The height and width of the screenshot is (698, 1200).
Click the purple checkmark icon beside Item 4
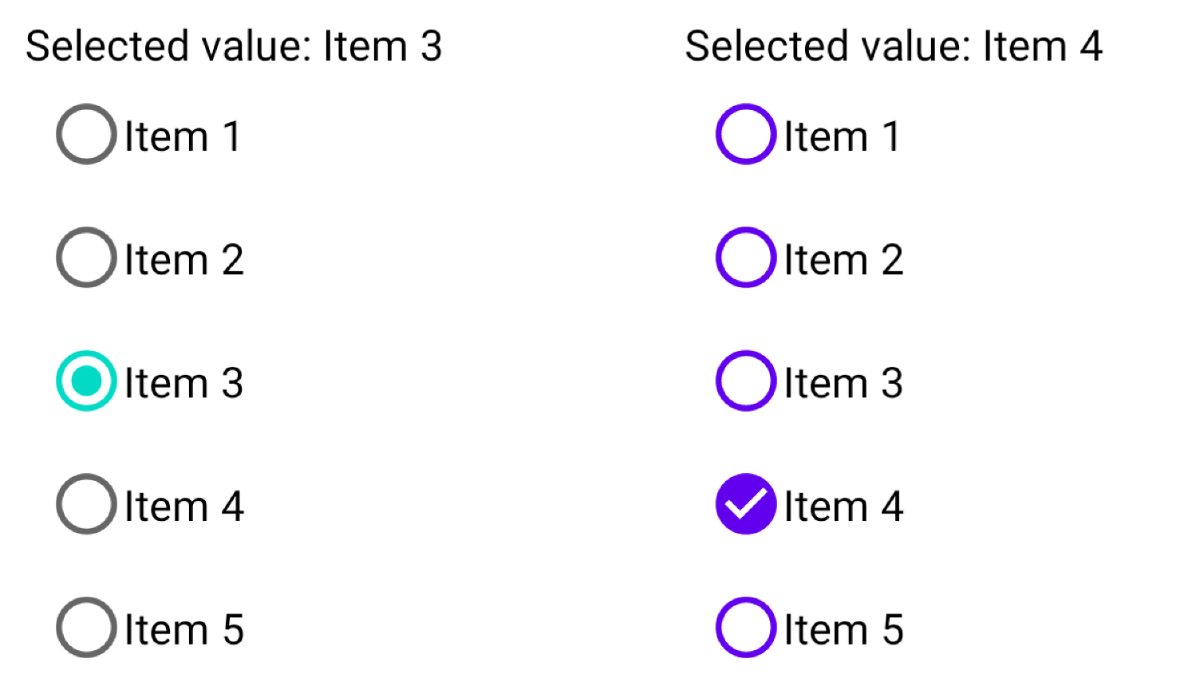coord(746,505)
